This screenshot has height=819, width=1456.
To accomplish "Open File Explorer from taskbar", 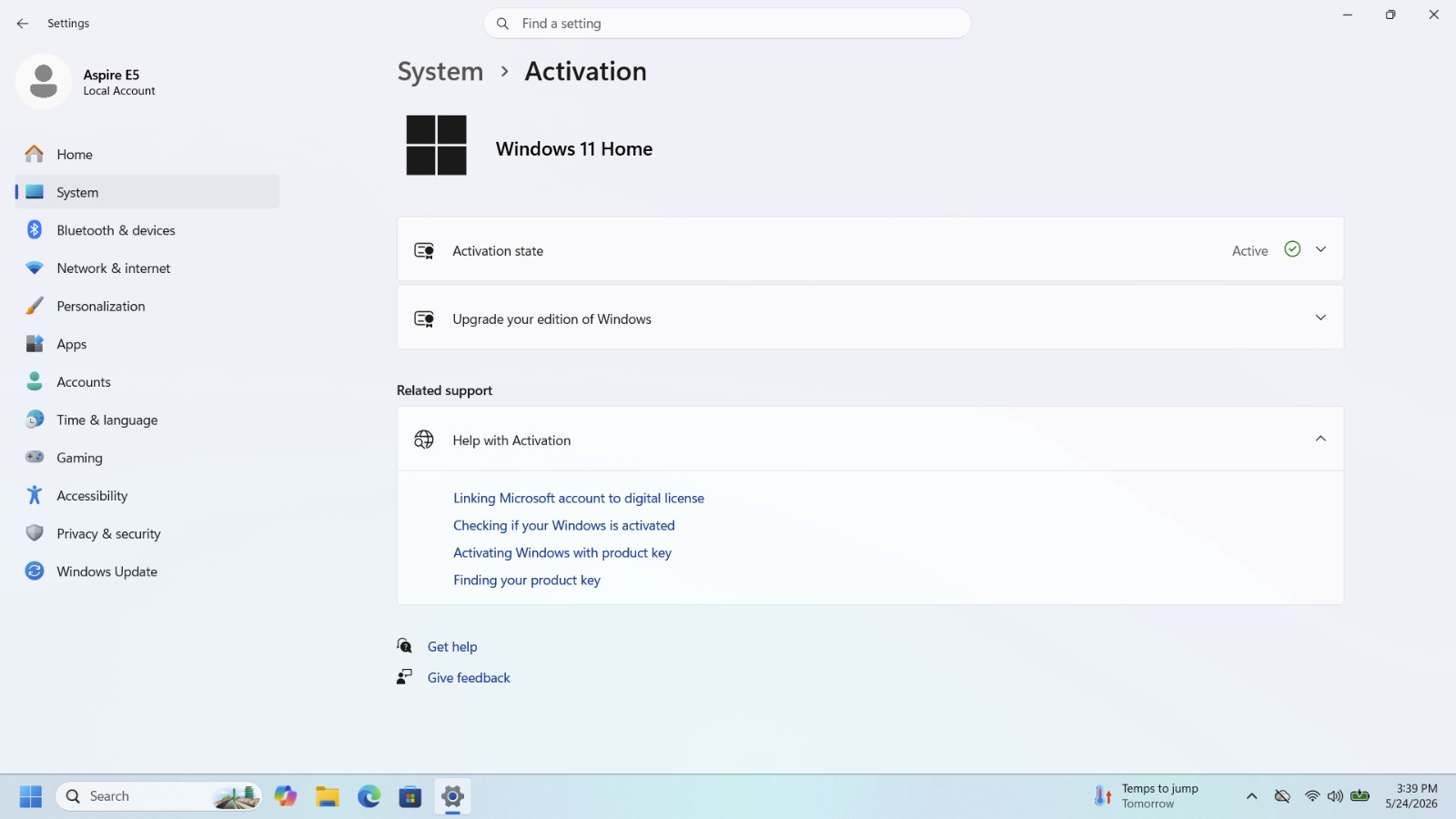I will (328, 796).
